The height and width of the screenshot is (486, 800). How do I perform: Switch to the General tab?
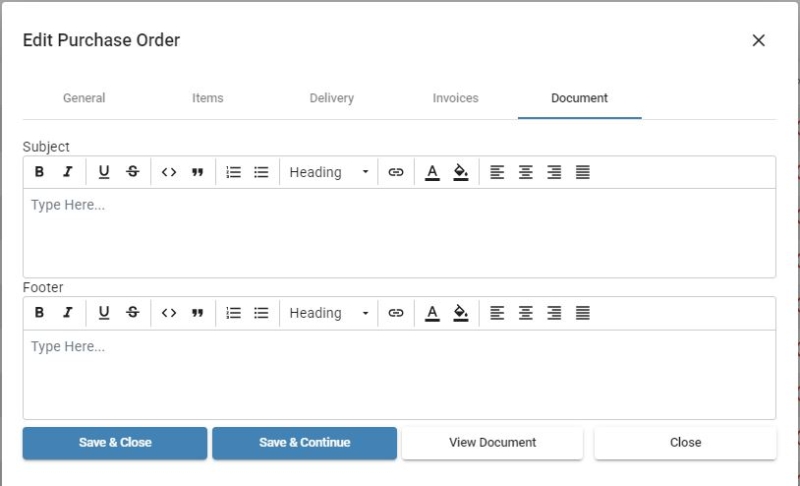pos(84,98)
